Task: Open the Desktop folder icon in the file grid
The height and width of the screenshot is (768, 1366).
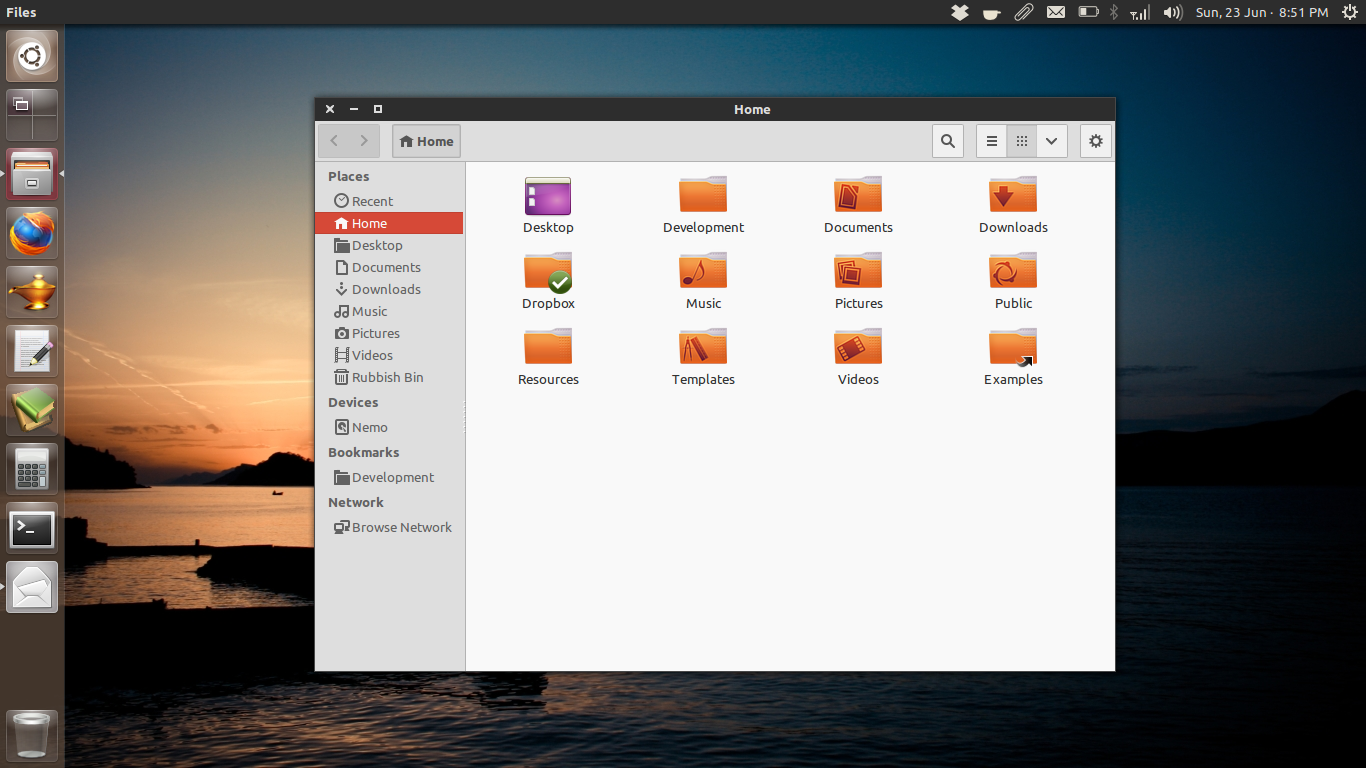Action: (548, 196)
